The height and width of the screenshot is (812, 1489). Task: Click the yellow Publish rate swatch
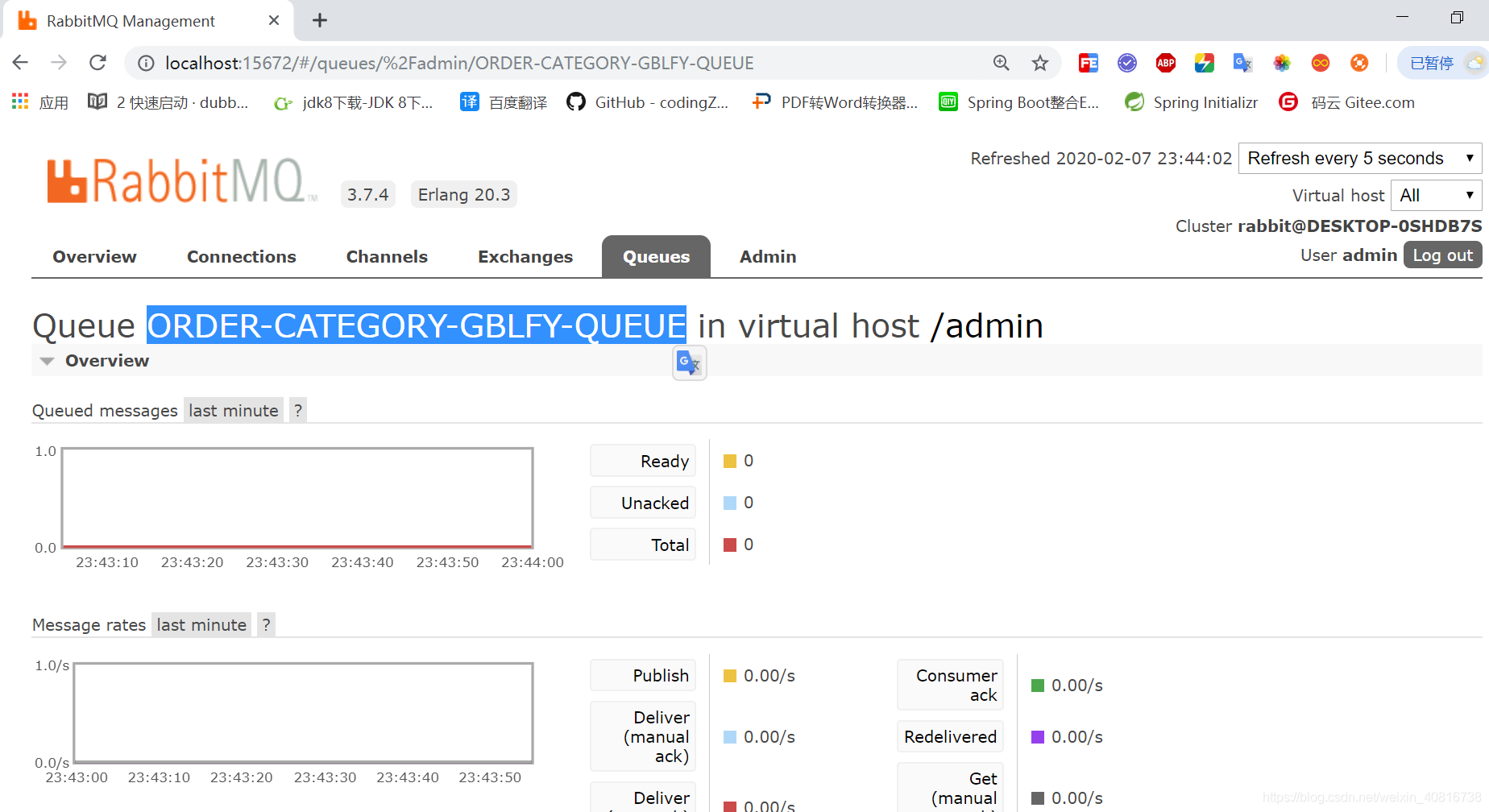730,676
